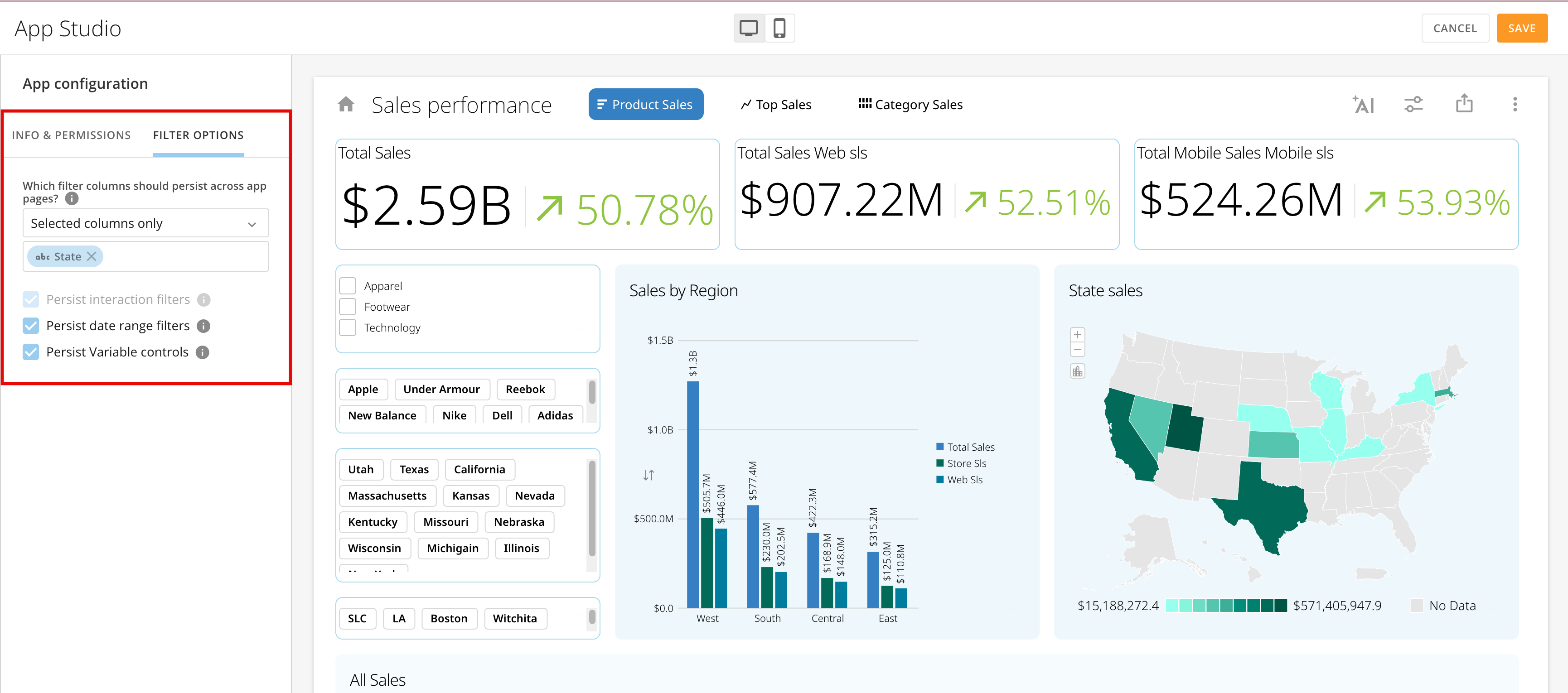Click the state list scrollbar
Viewport: 1568px width, 693px height.
click(592, 508)
